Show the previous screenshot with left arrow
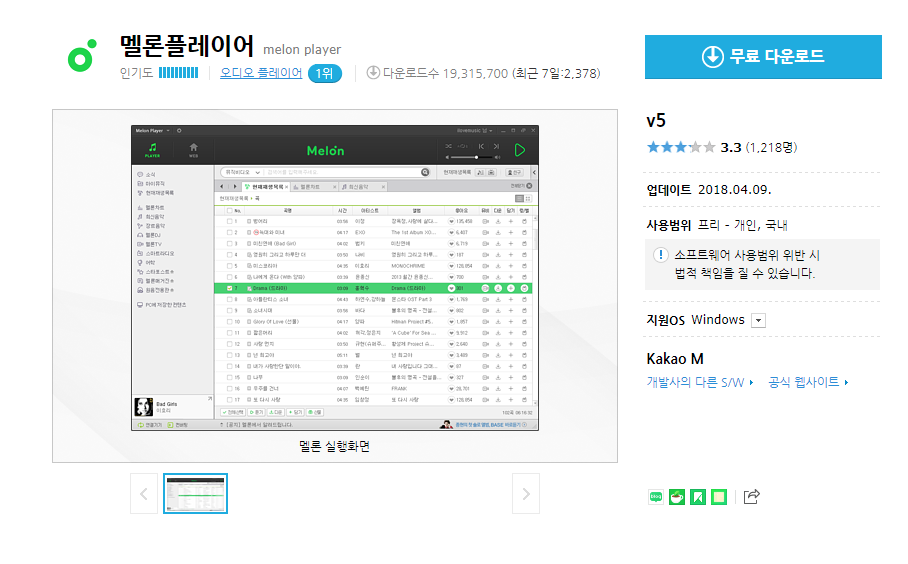The width and height of the screenshot is (908, 564). point(144,494)
